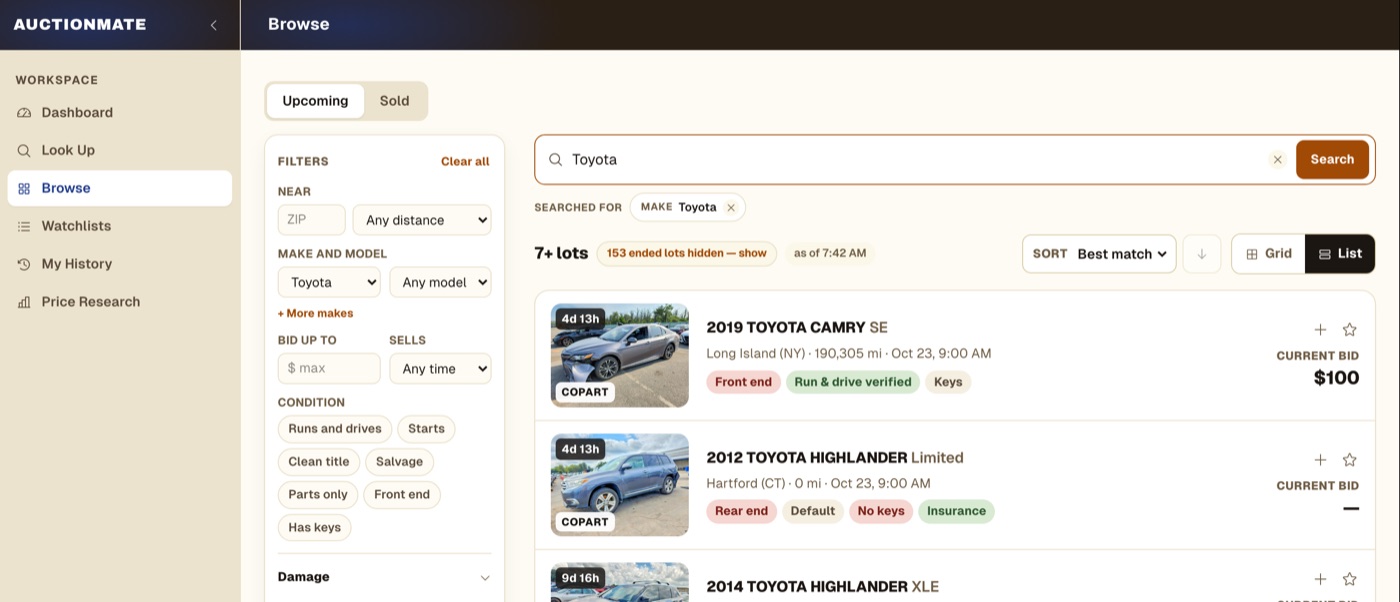Image resolution: width=1400 pixels, height=602 pixels.
Task: Open the 2014 TOYOTA HIGHLANDER XLE title
Action: [823, 587]
